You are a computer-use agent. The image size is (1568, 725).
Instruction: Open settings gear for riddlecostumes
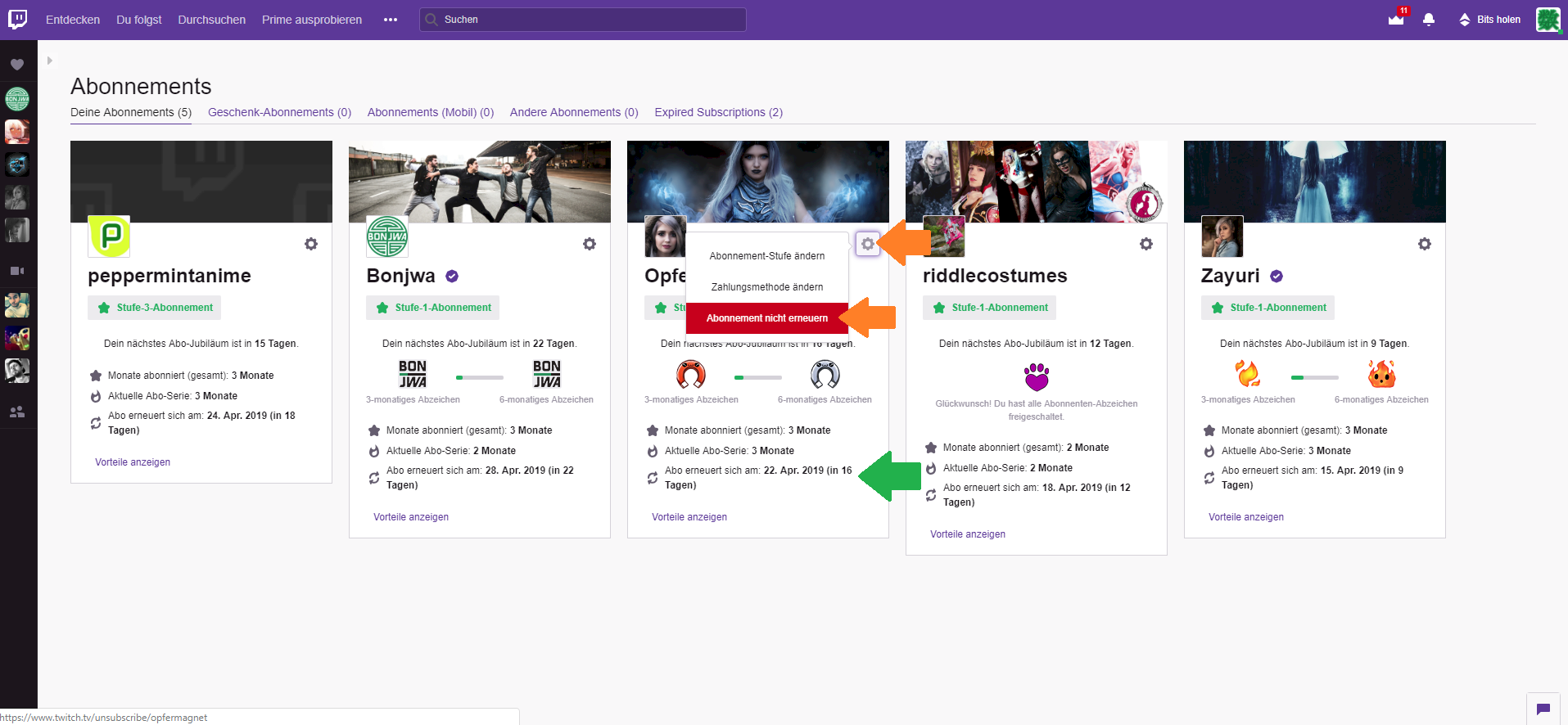[x=1146, y=244]
